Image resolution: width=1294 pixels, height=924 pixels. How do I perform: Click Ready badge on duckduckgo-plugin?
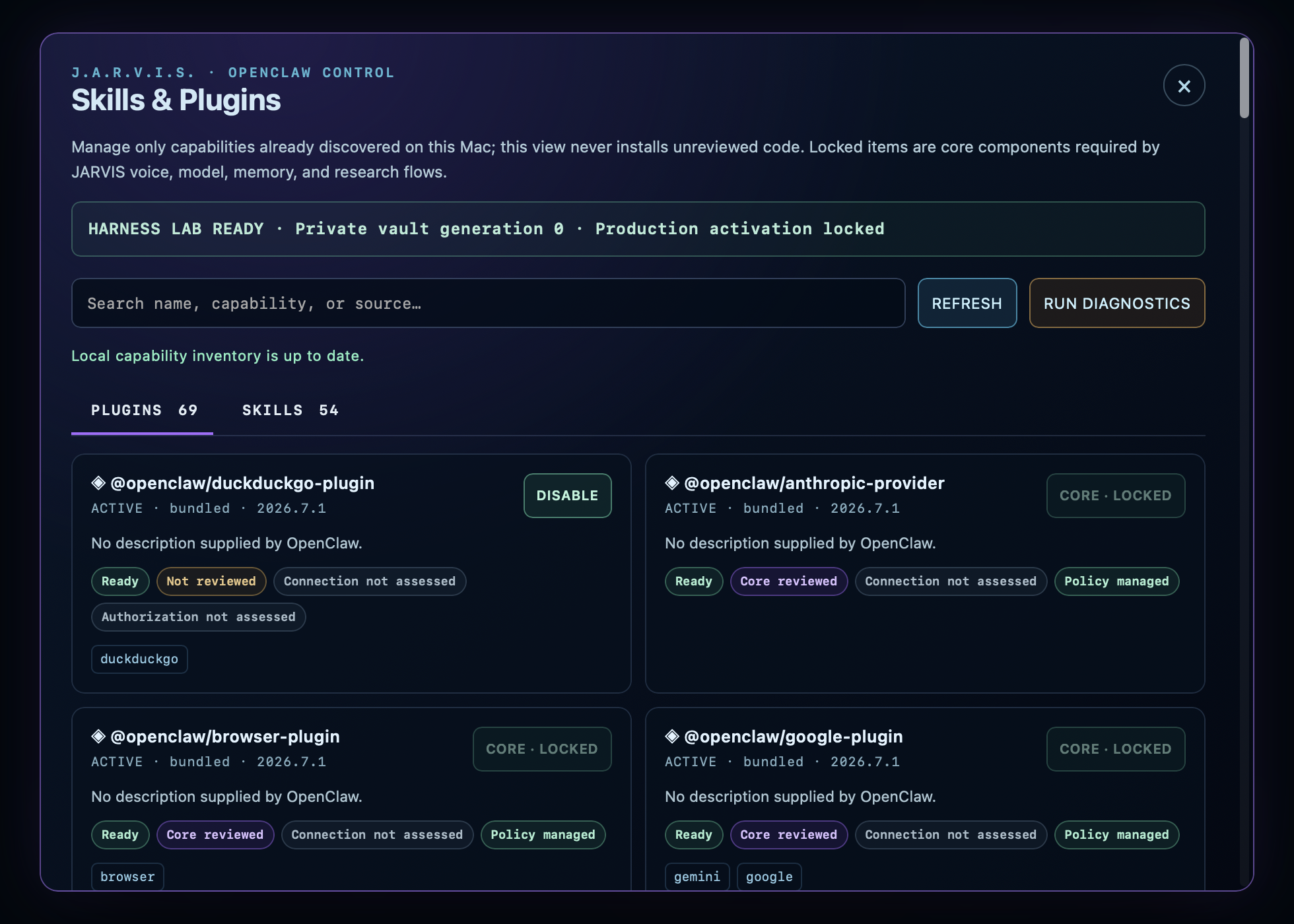[x=120, y=581]
